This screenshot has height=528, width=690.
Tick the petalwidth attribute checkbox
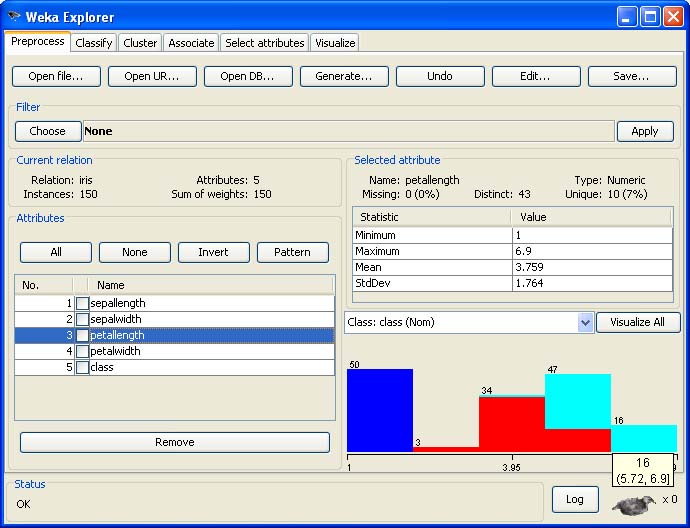tap(82, 352)
